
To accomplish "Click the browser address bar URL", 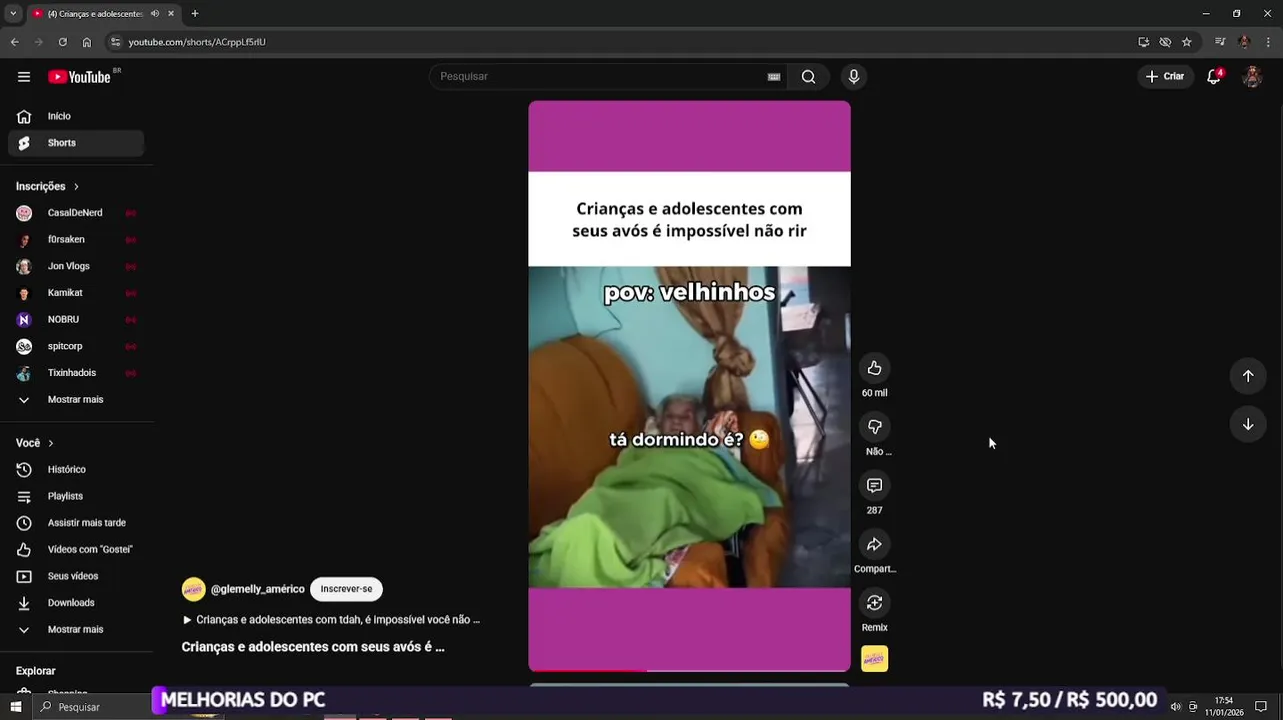I will [x=197, y=42].
